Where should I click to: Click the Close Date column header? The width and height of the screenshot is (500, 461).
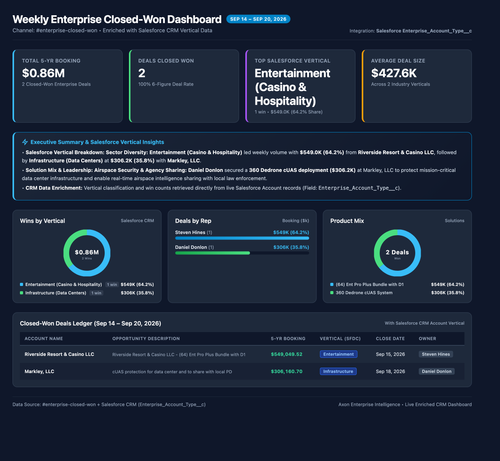click(x=390, y=338)
